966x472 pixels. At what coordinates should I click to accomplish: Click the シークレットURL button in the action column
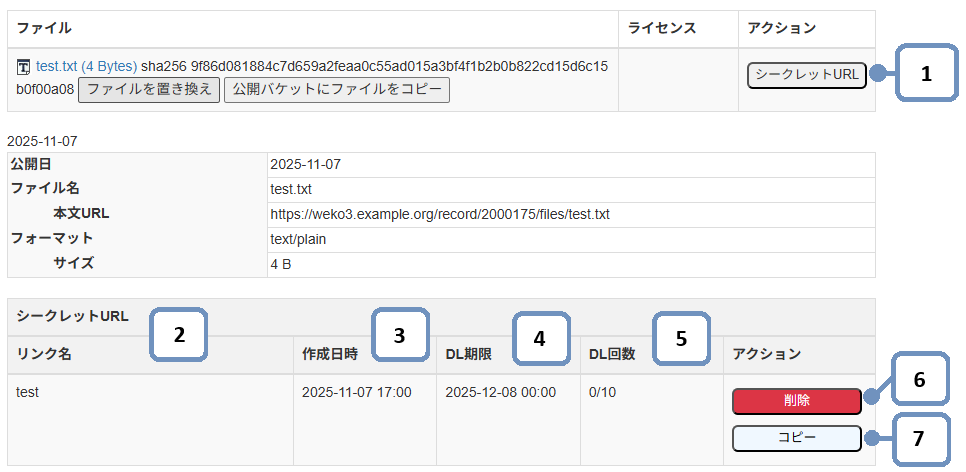(806, 75)
